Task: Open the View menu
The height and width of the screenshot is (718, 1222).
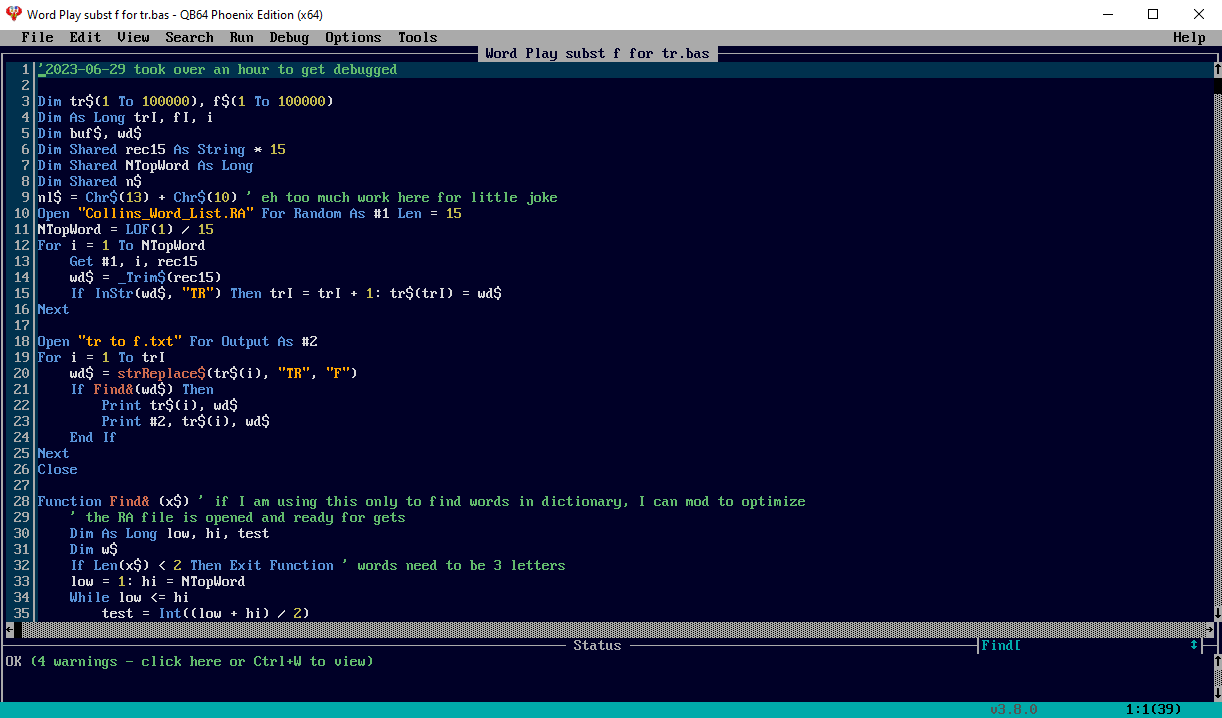Action: 133,38
